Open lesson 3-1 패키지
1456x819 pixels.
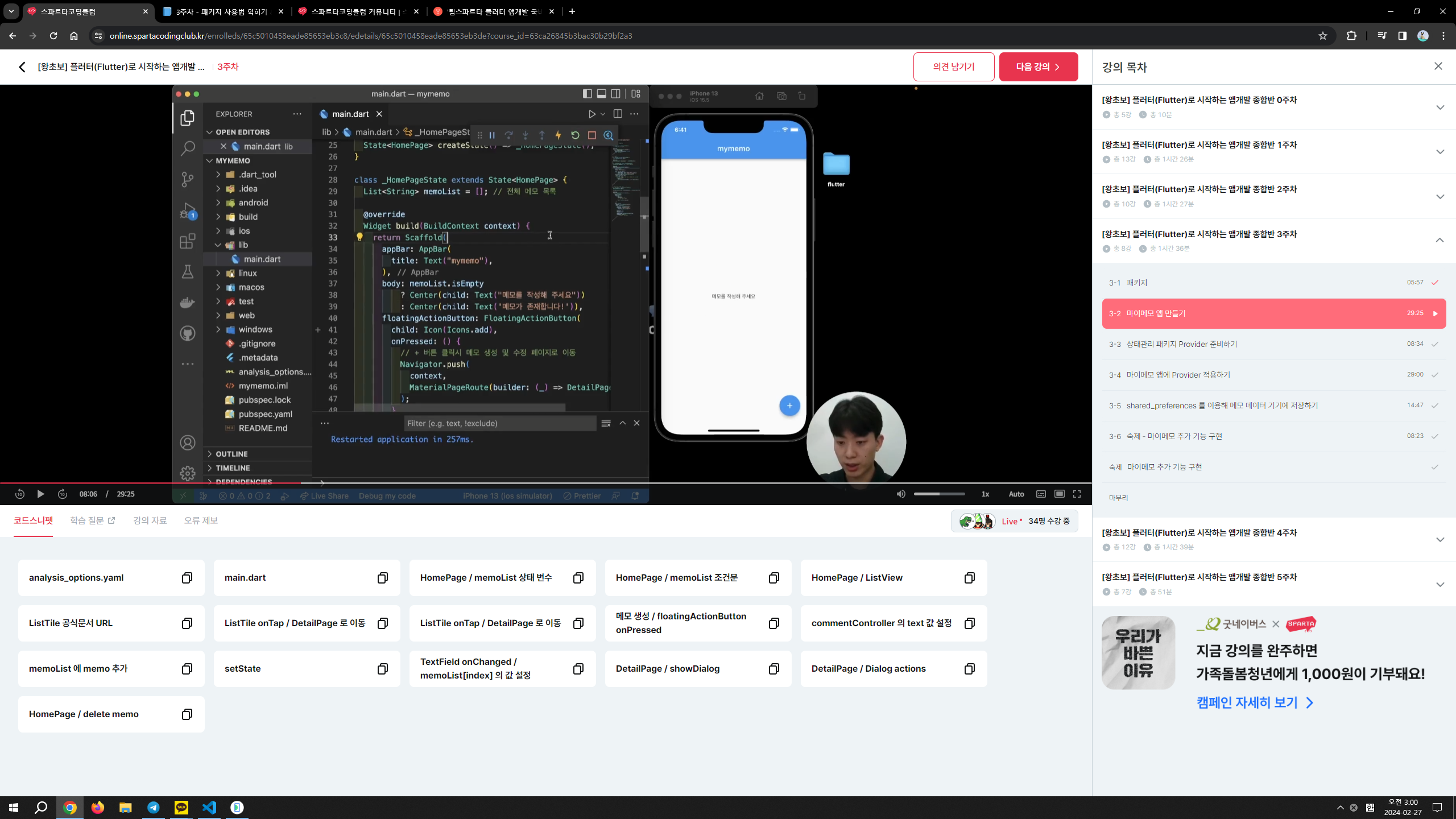point(1274,283)
